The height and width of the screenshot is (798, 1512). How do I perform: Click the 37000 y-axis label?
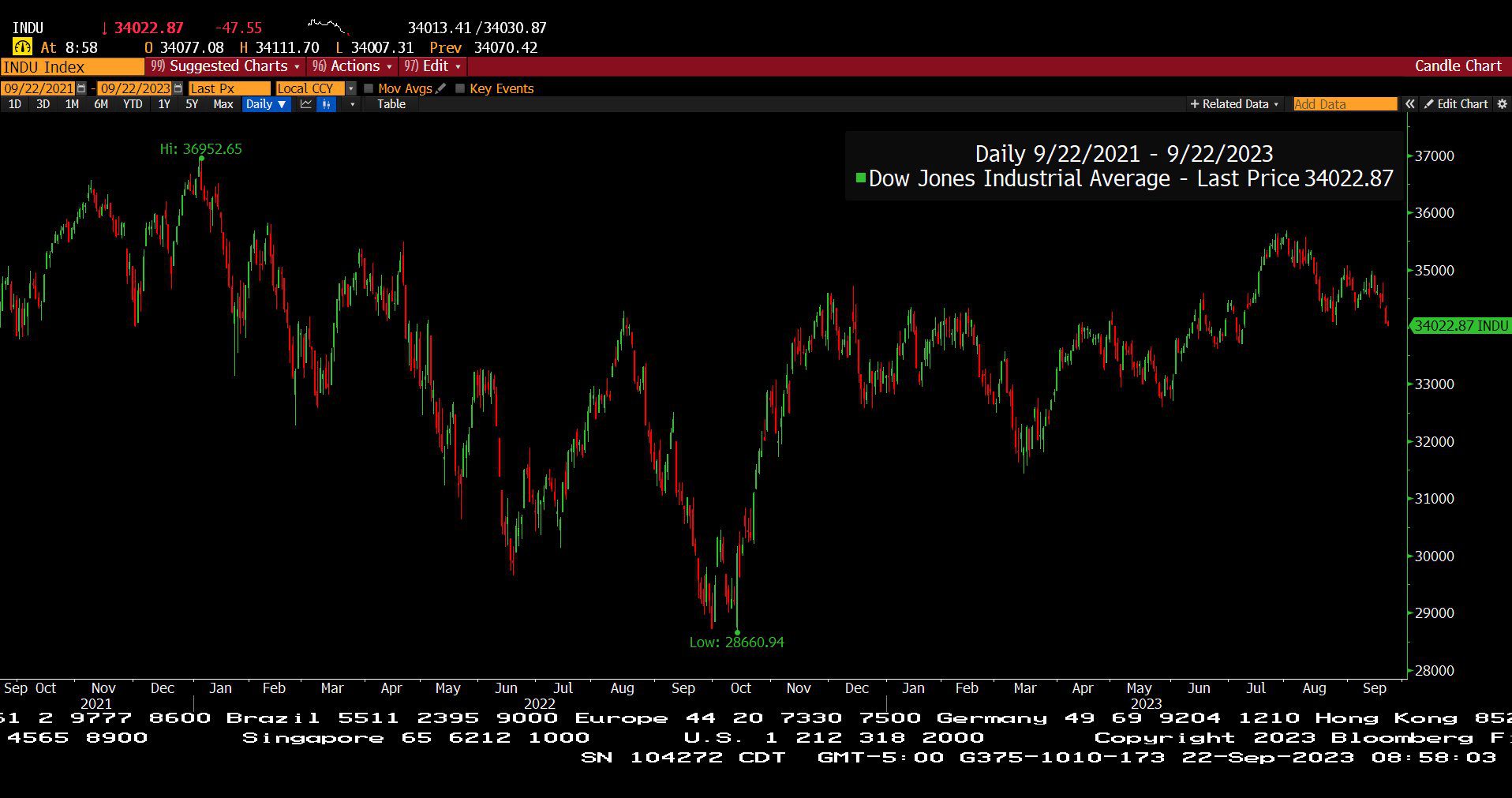[1434, 155]
